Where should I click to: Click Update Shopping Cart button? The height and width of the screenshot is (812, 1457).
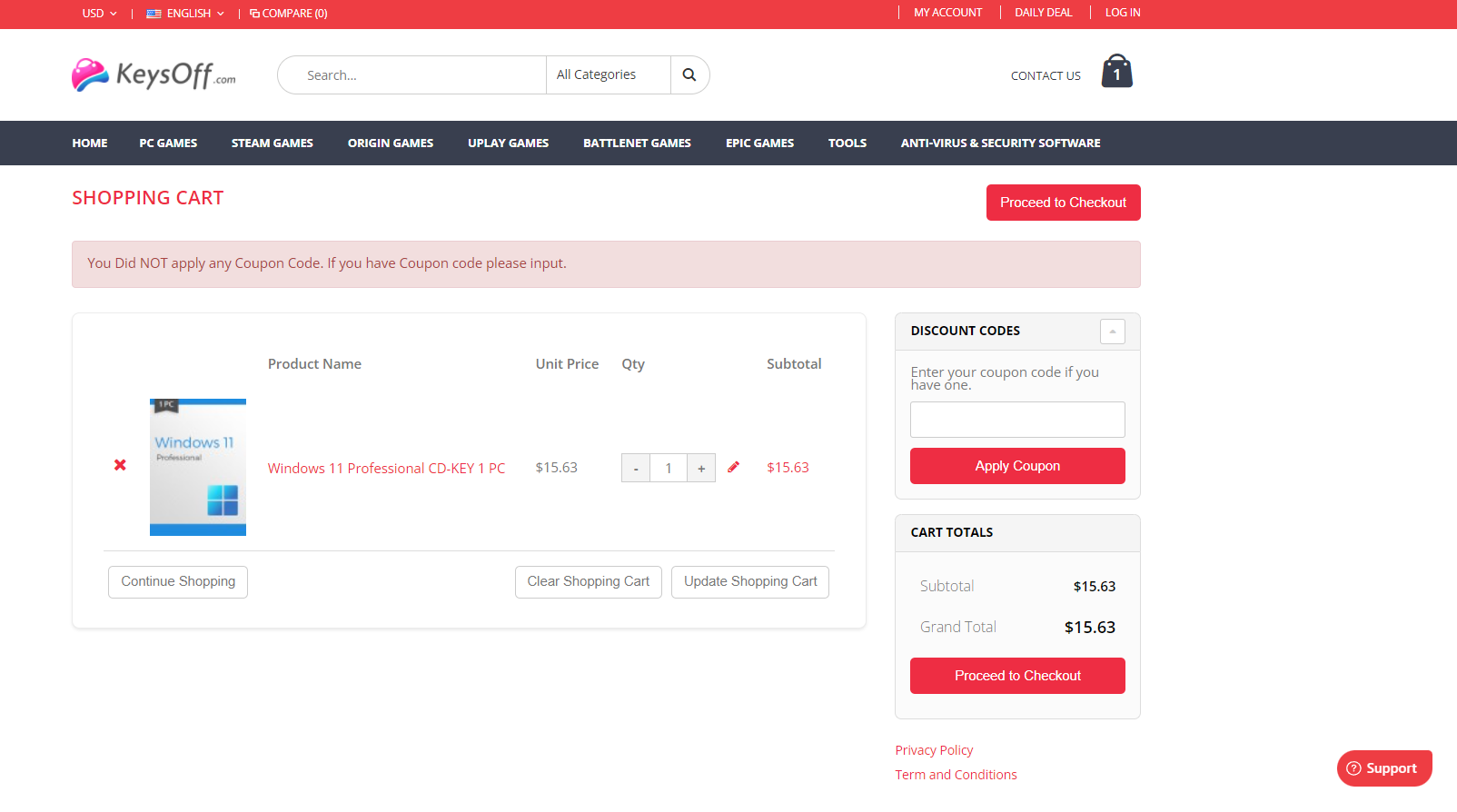pos(750,582)
